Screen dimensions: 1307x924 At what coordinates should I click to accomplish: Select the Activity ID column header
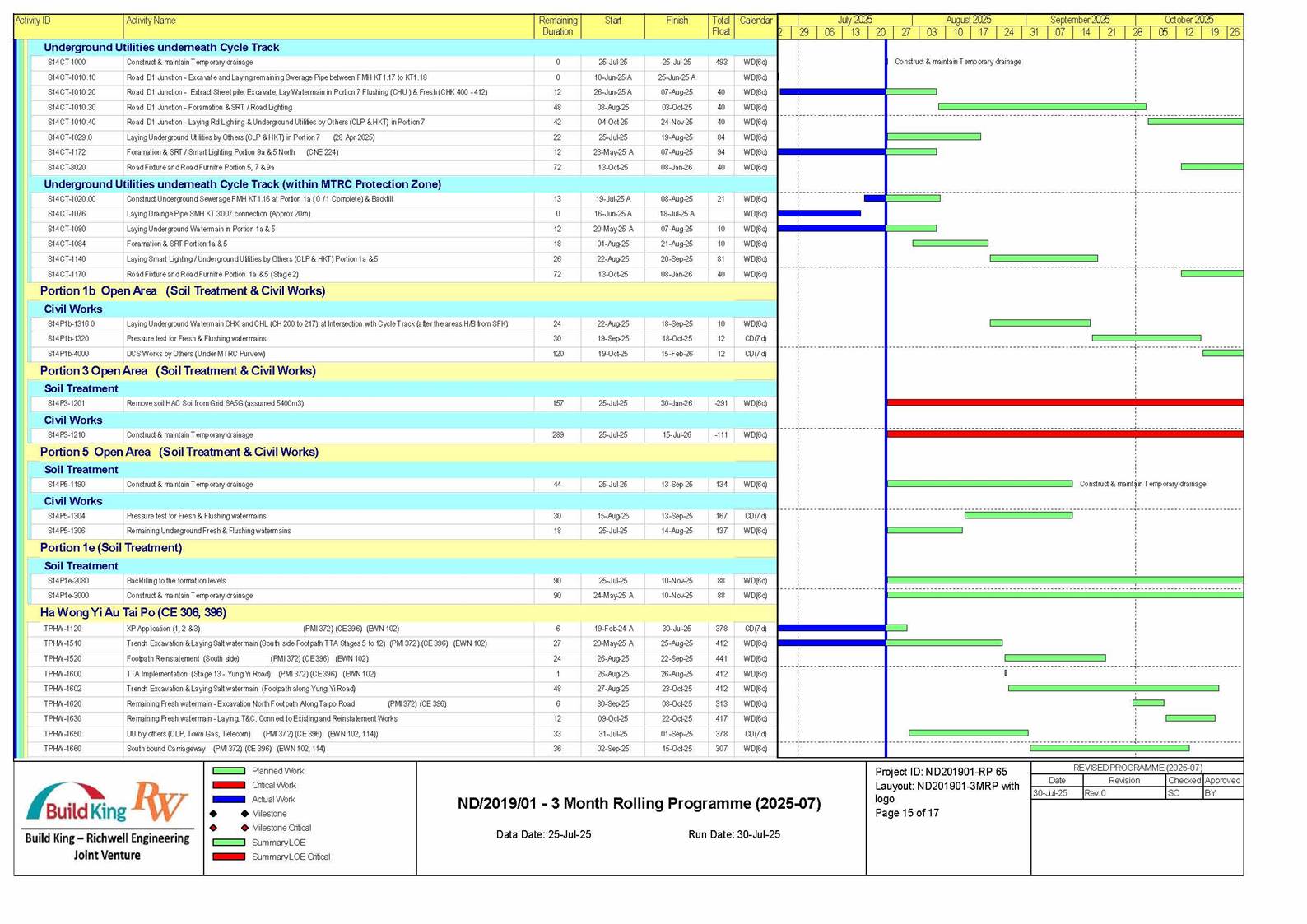(x=68, y=26)
